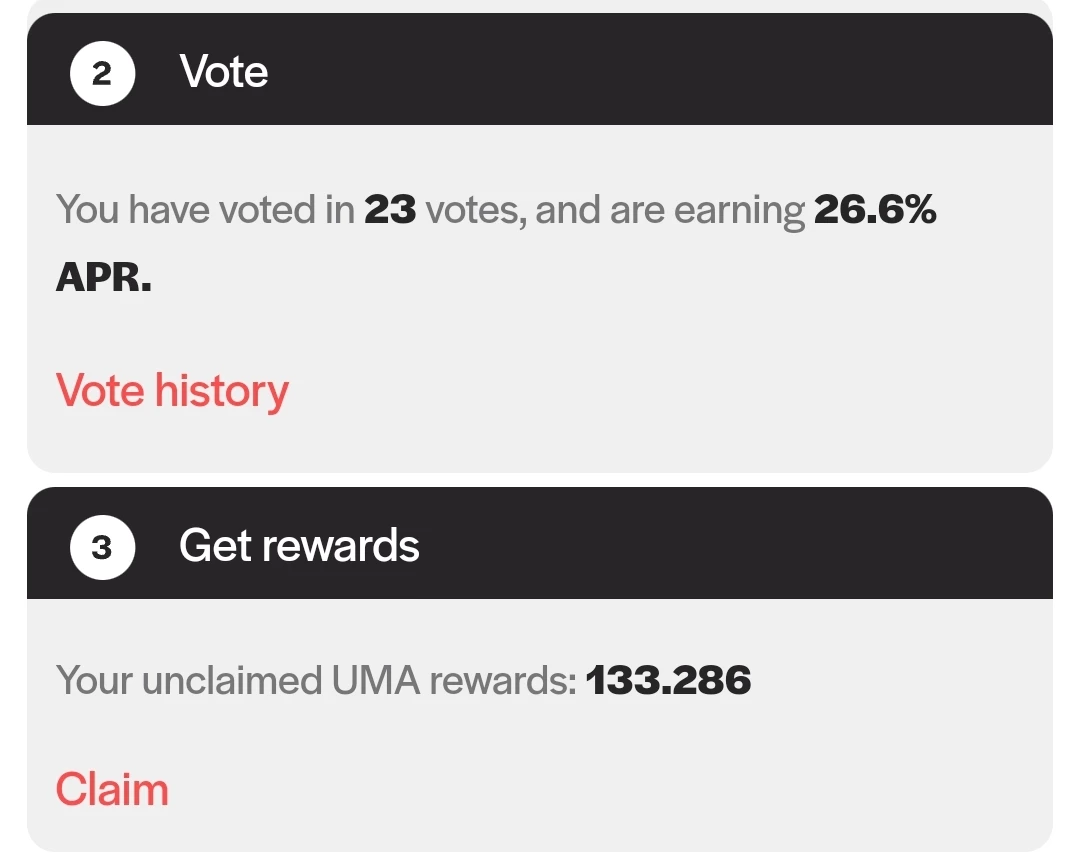Image resolution: width=1079 pixels, height=864 pixels.
Task: Click the bold 23 votes count
Action: click(390, 209)
